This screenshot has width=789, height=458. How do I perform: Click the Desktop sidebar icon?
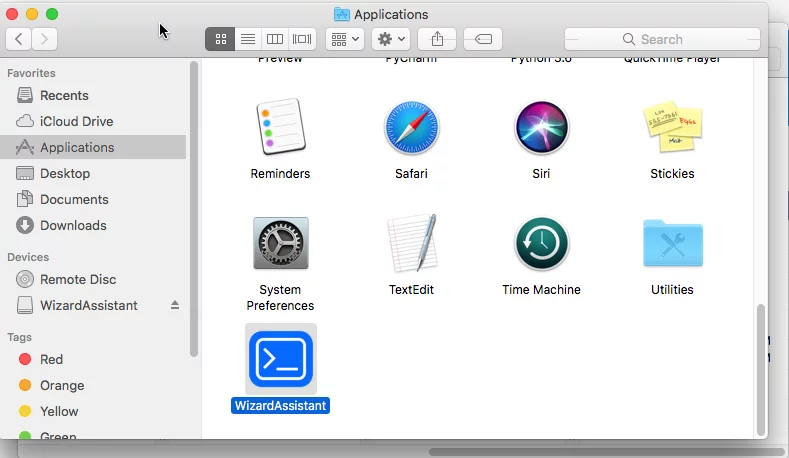click(25, 173)
